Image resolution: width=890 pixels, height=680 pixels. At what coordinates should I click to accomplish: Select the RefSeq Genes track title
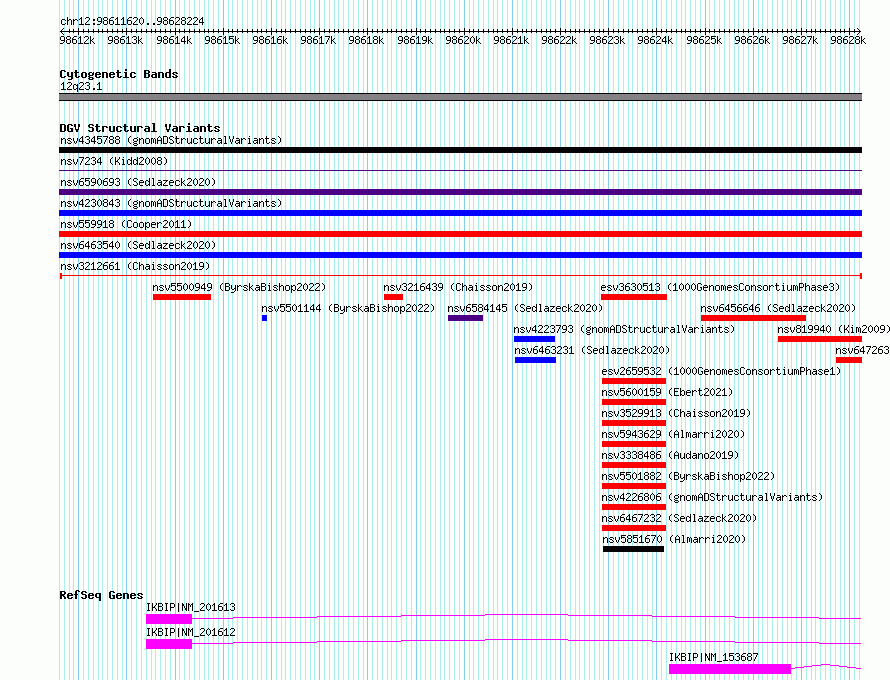click(101, 595)
